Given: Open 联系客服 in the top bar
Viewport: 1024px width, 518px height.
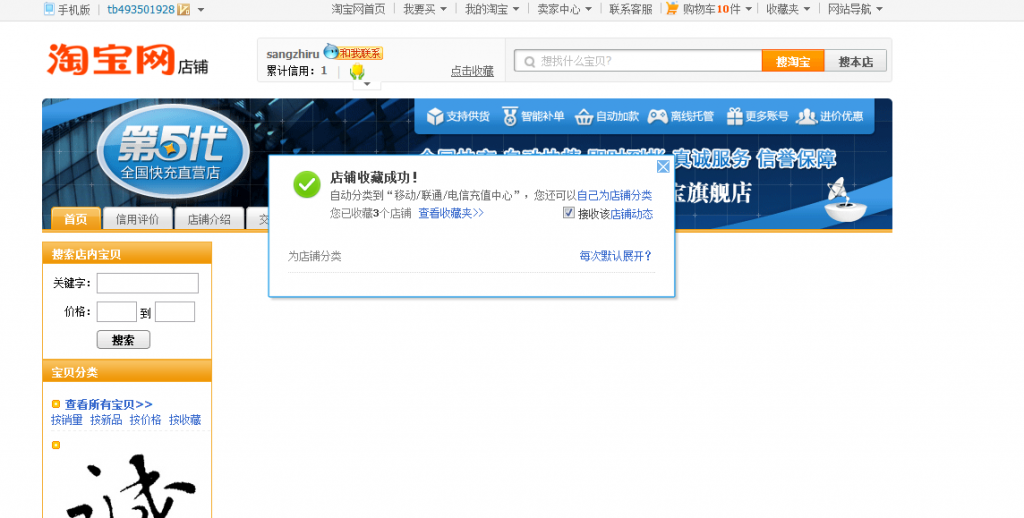Looking at the screenshot, I should [x=631, y=9].
